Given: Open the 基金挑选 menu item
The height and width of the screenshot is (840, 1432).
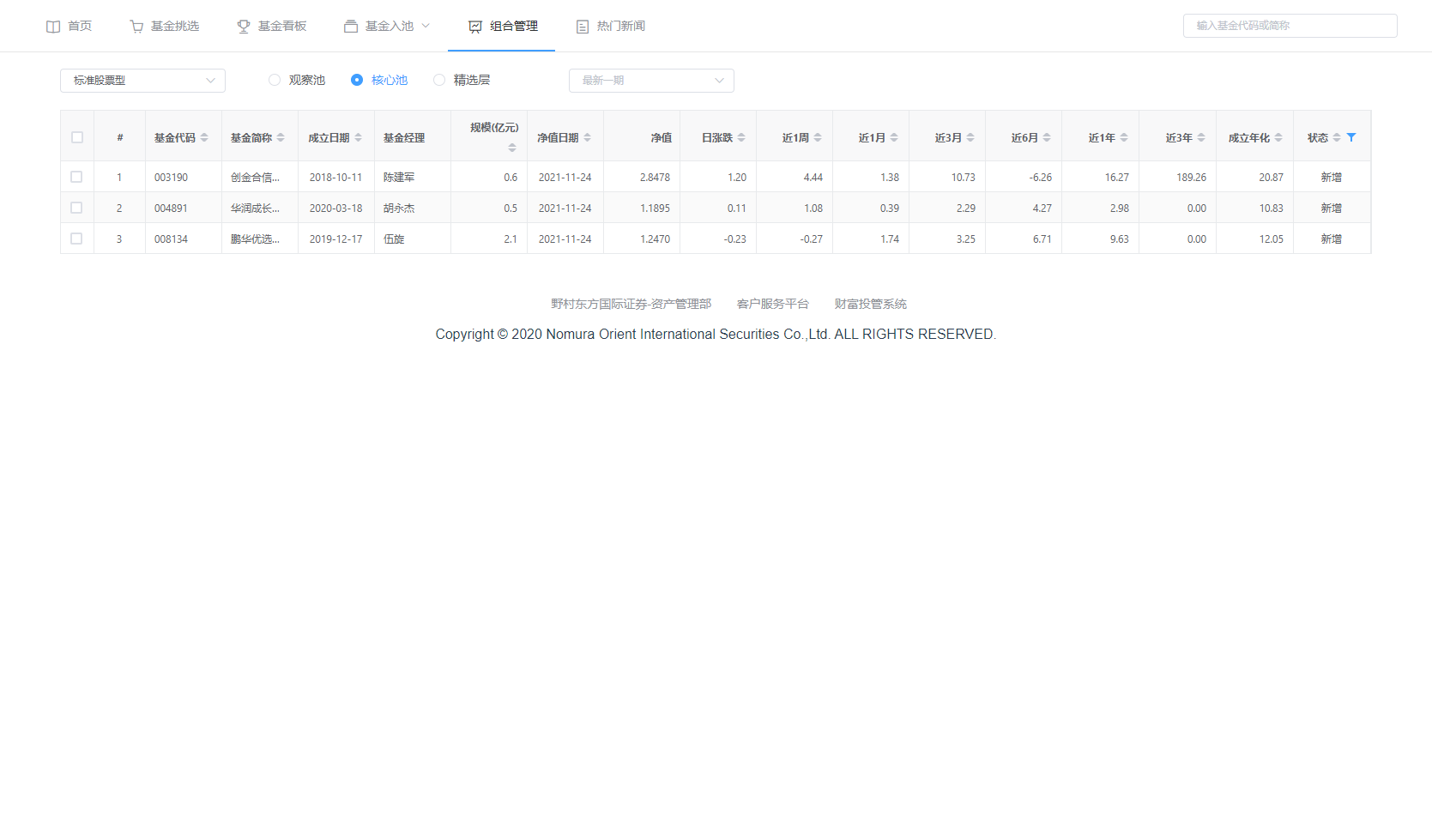Looking at the screenshot, I should point(164,26).
